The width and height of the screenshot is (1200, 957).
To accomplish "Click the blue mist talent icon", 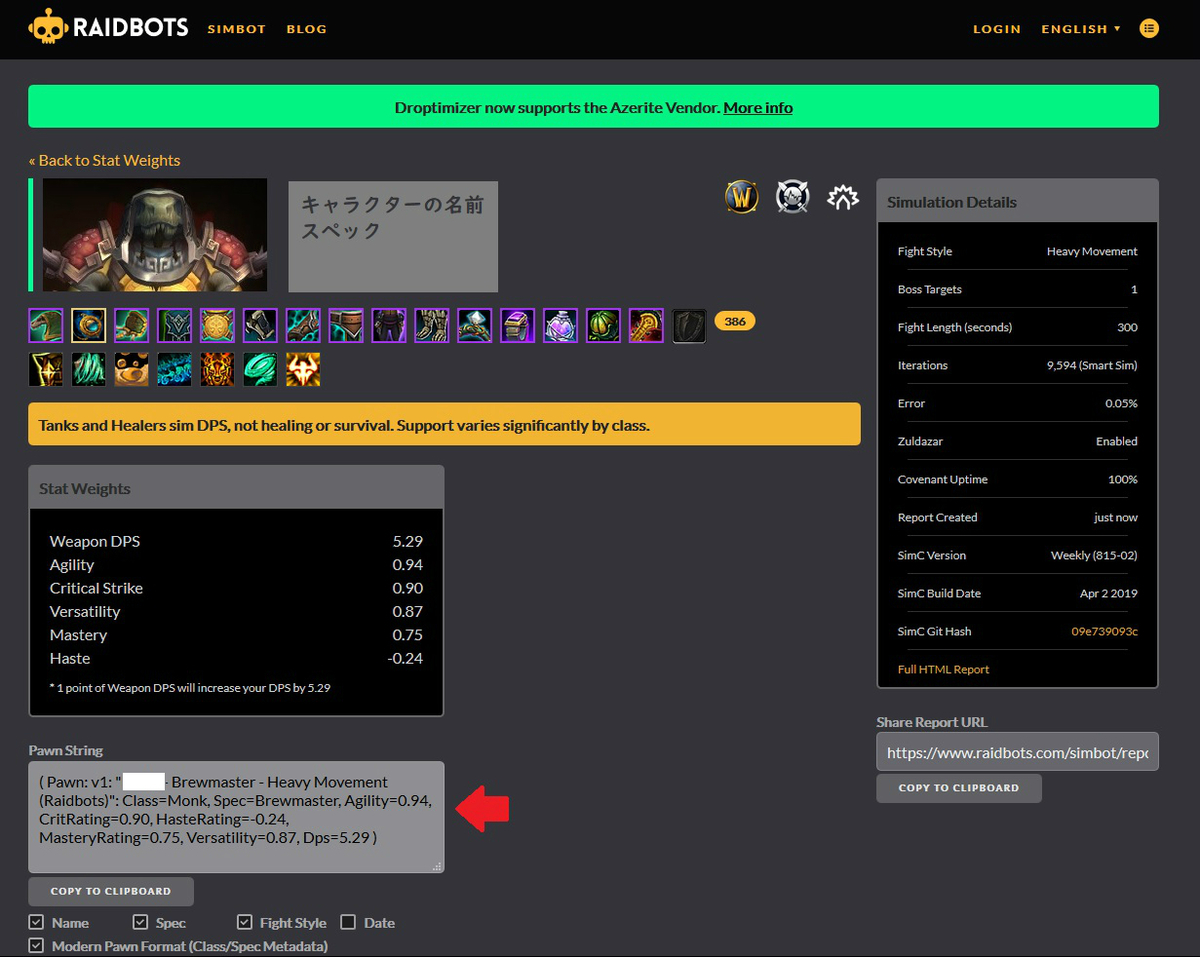I will tap(175, 369).
